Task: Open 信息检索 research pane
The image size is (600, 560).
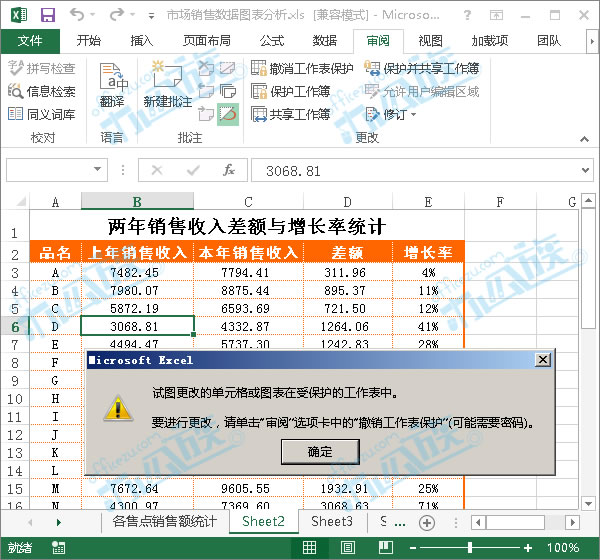Action: pos(42,91)
